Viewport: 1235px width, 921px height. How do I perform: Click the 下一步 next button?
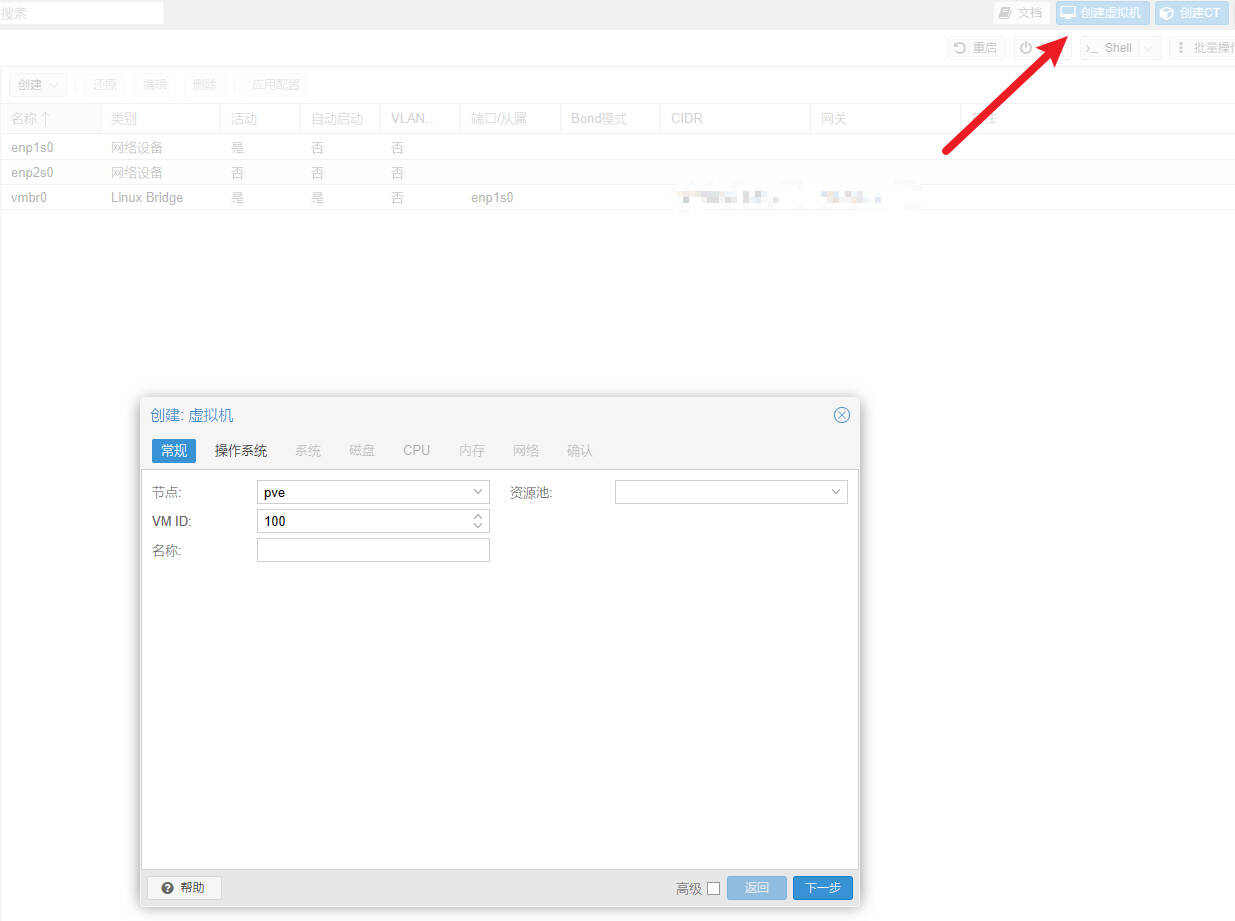click(823, 888)
